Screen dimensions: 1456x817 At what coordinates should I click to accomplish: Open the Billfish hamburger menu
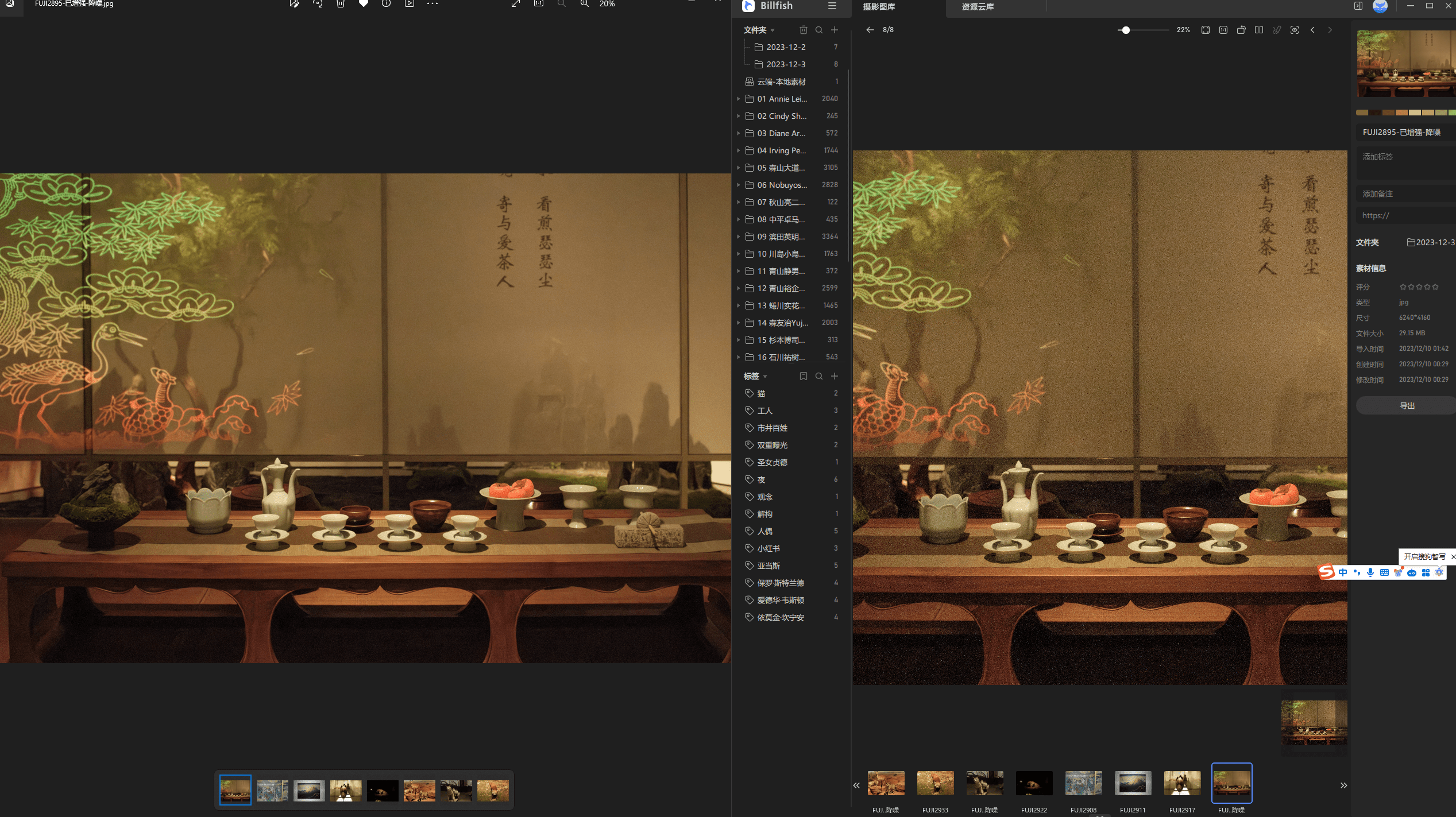(x=832, y=6)
